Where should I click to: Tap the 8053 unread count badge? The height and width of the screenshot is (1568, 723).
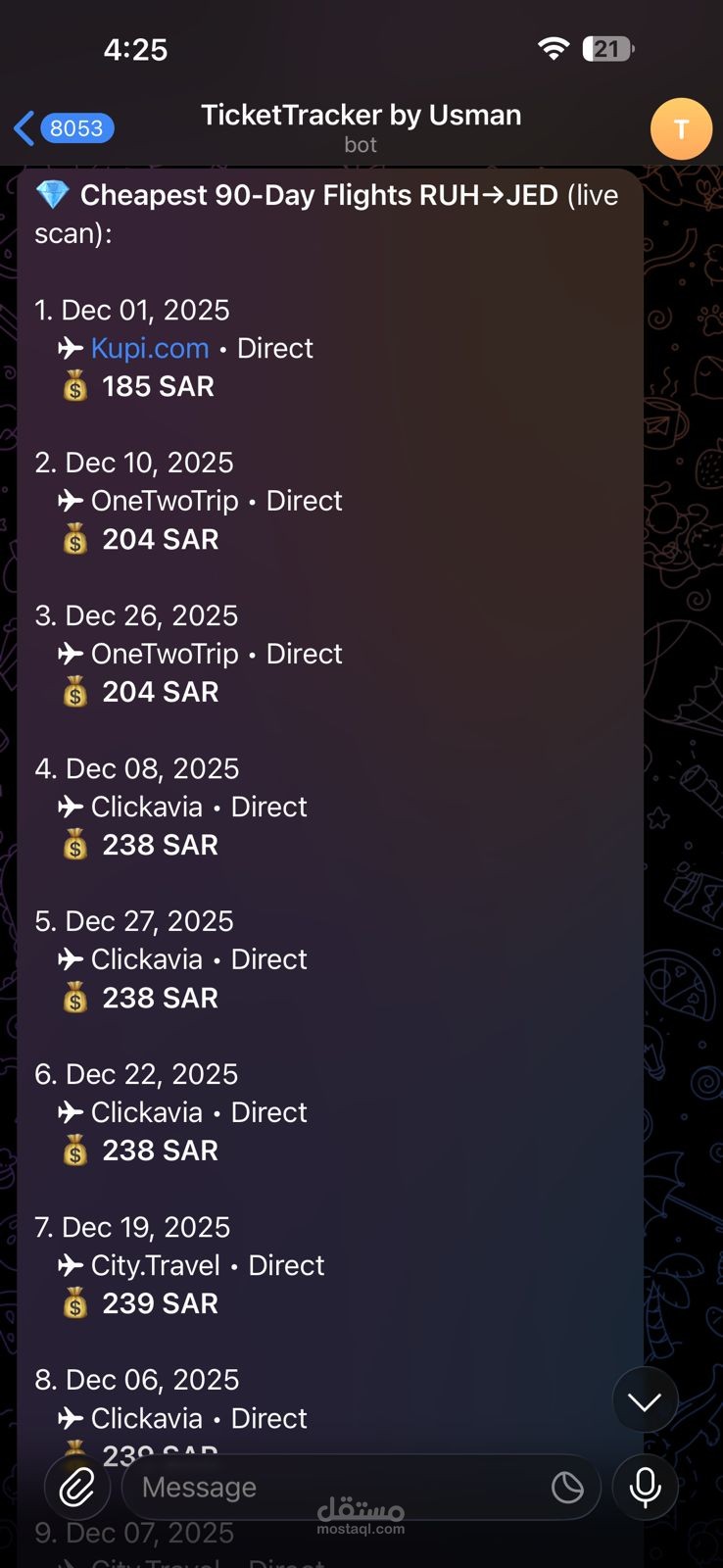[76, 128]
